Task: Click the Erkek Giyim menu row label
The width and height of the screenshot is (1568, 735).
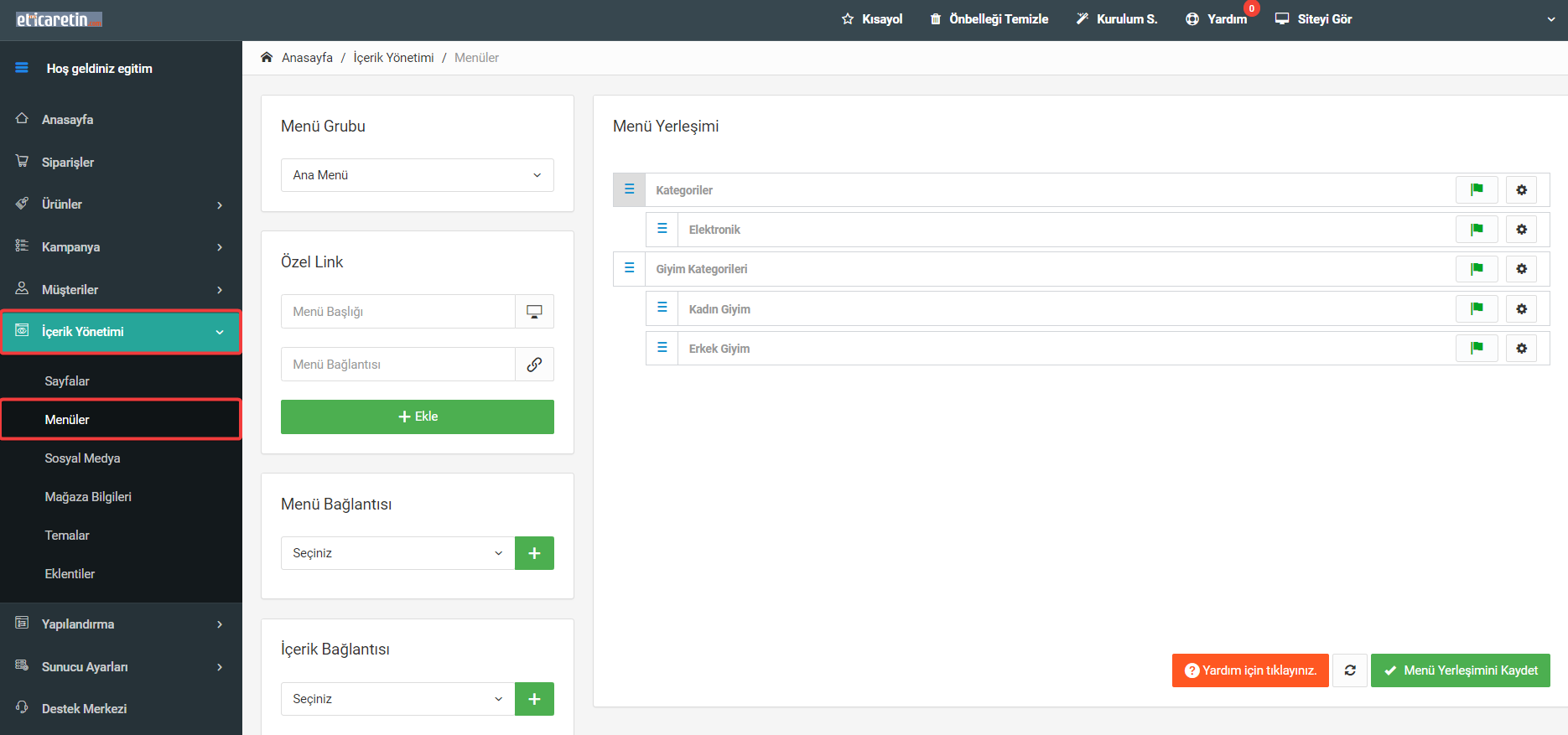Action: (x=719, y=349)
